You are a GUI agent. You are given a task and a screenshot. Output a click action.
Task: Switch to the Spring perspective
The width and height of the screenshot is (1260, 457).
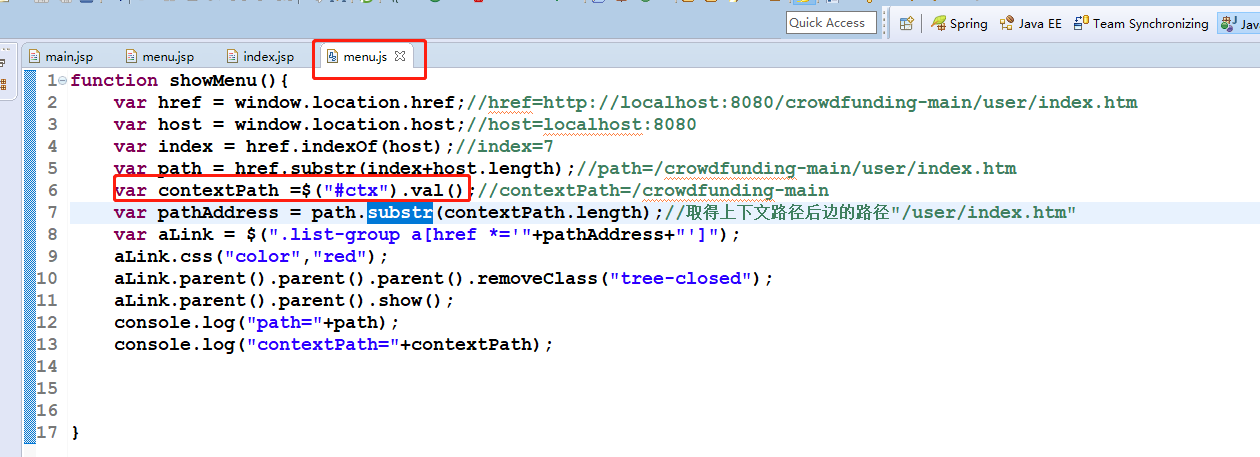click(x=959, y=23)
